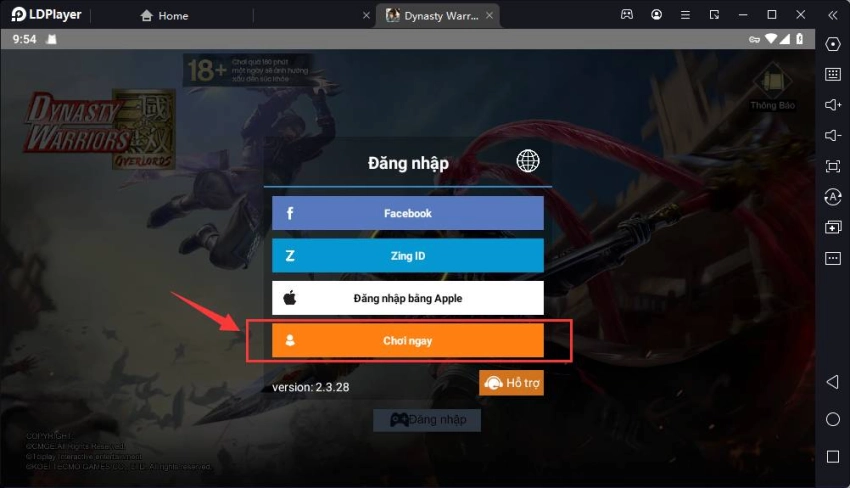
Task: Switch to the Home tab
Action: (164, 16)
